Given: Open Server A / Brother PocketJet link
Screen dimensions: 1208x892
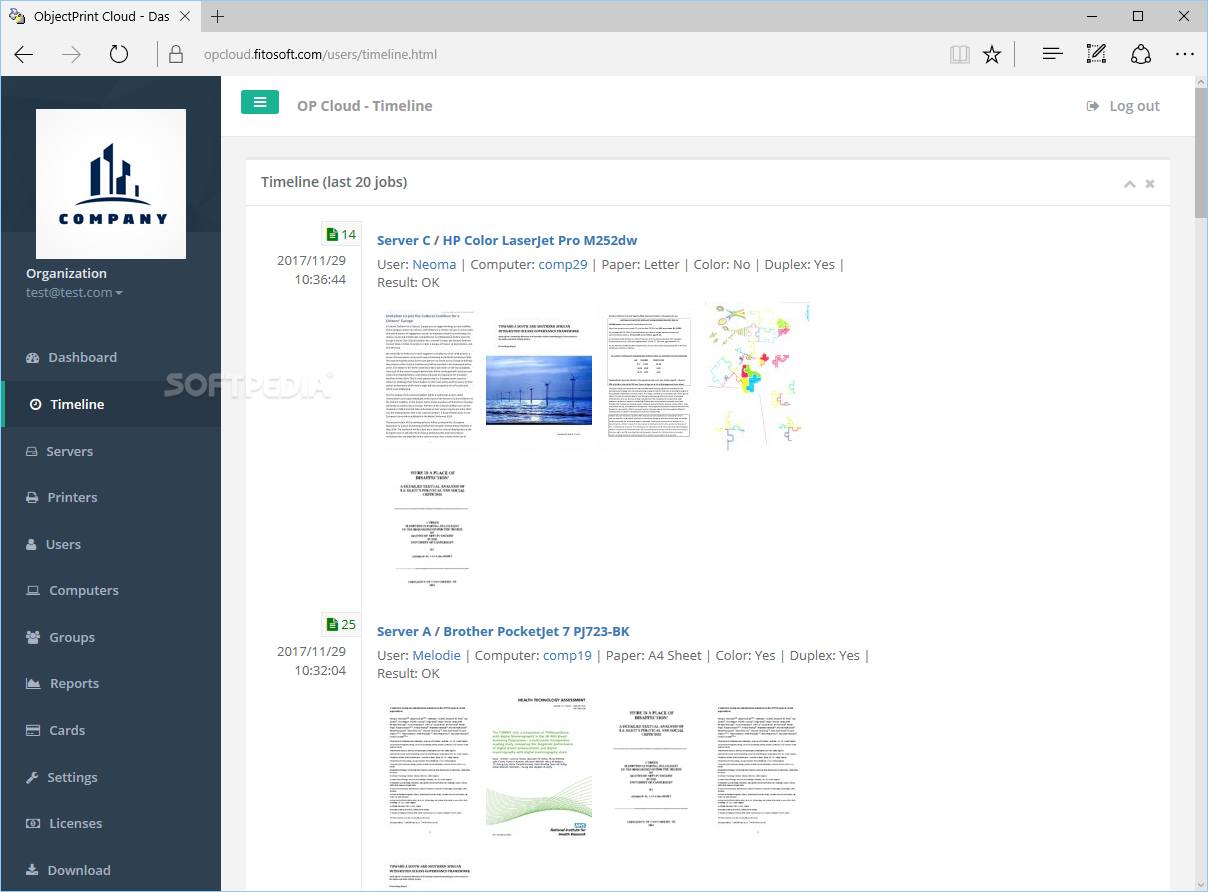Looking at the screenshot, I should [x=503, y=631].
